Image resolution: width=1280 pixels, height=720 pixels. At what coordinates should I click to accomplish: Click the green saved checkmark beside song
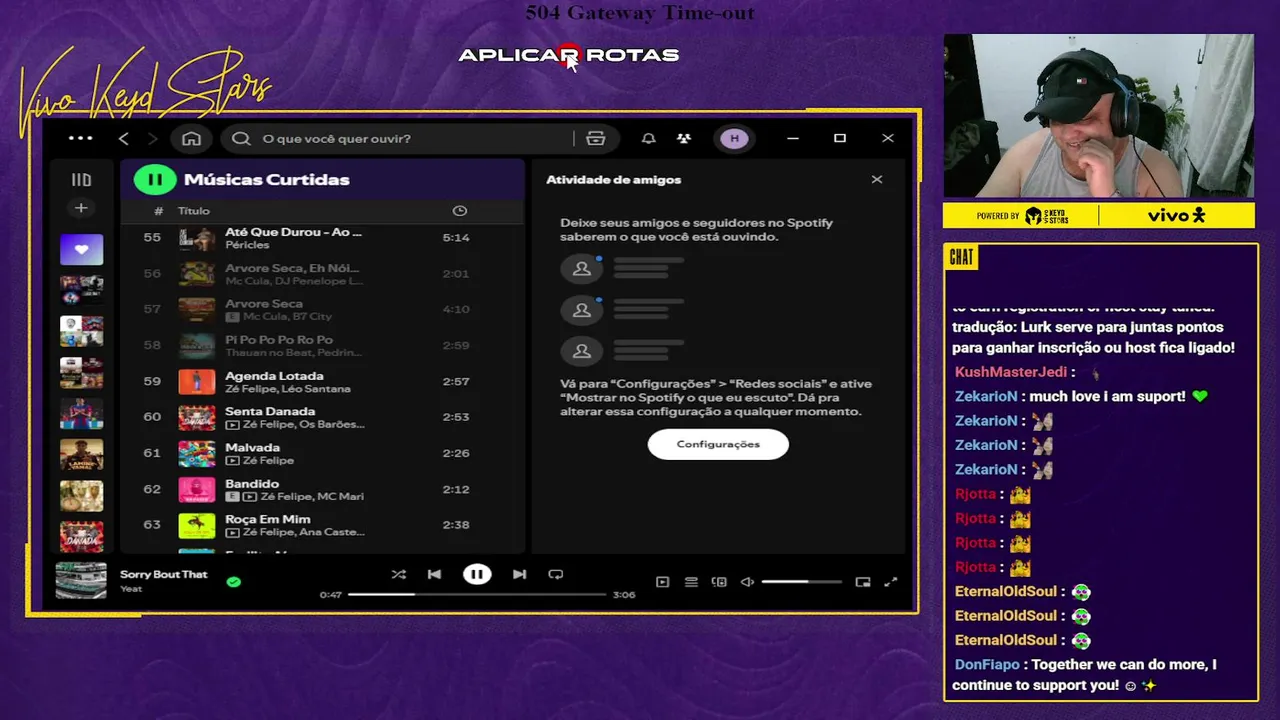[233, 581]
